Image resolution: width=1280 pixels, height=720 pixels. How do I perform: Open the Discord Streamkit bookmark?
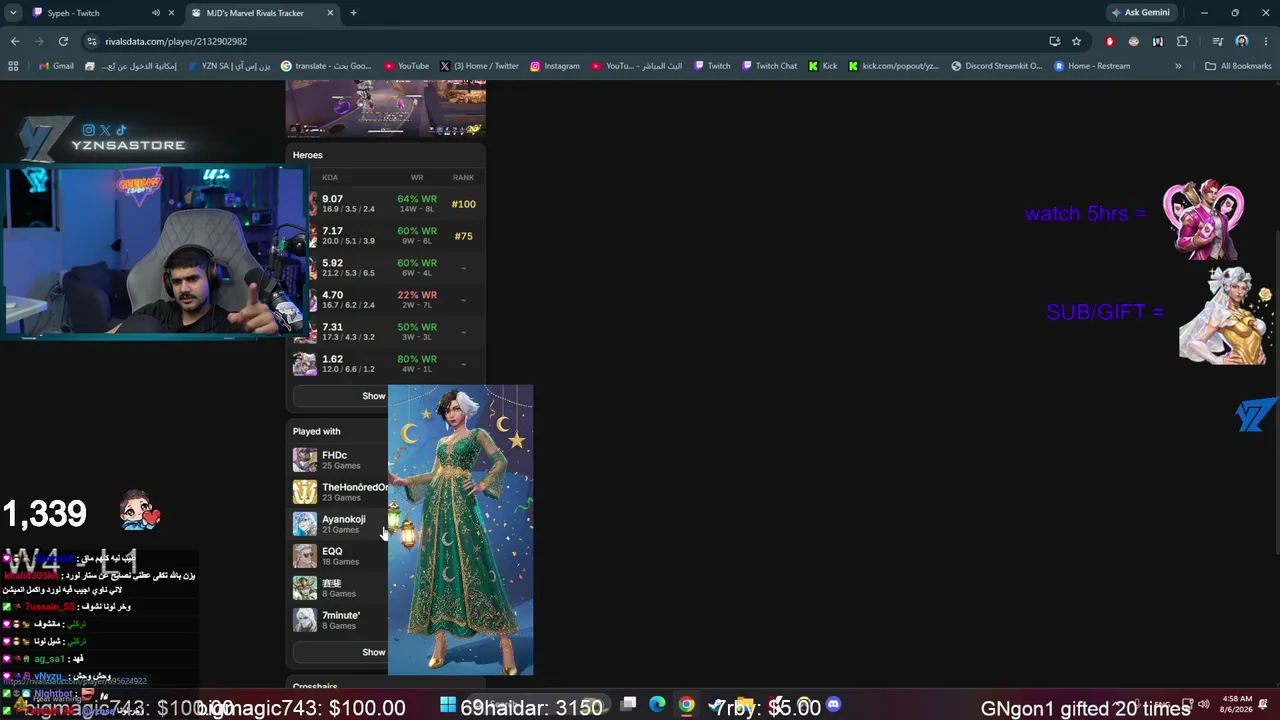996,66
